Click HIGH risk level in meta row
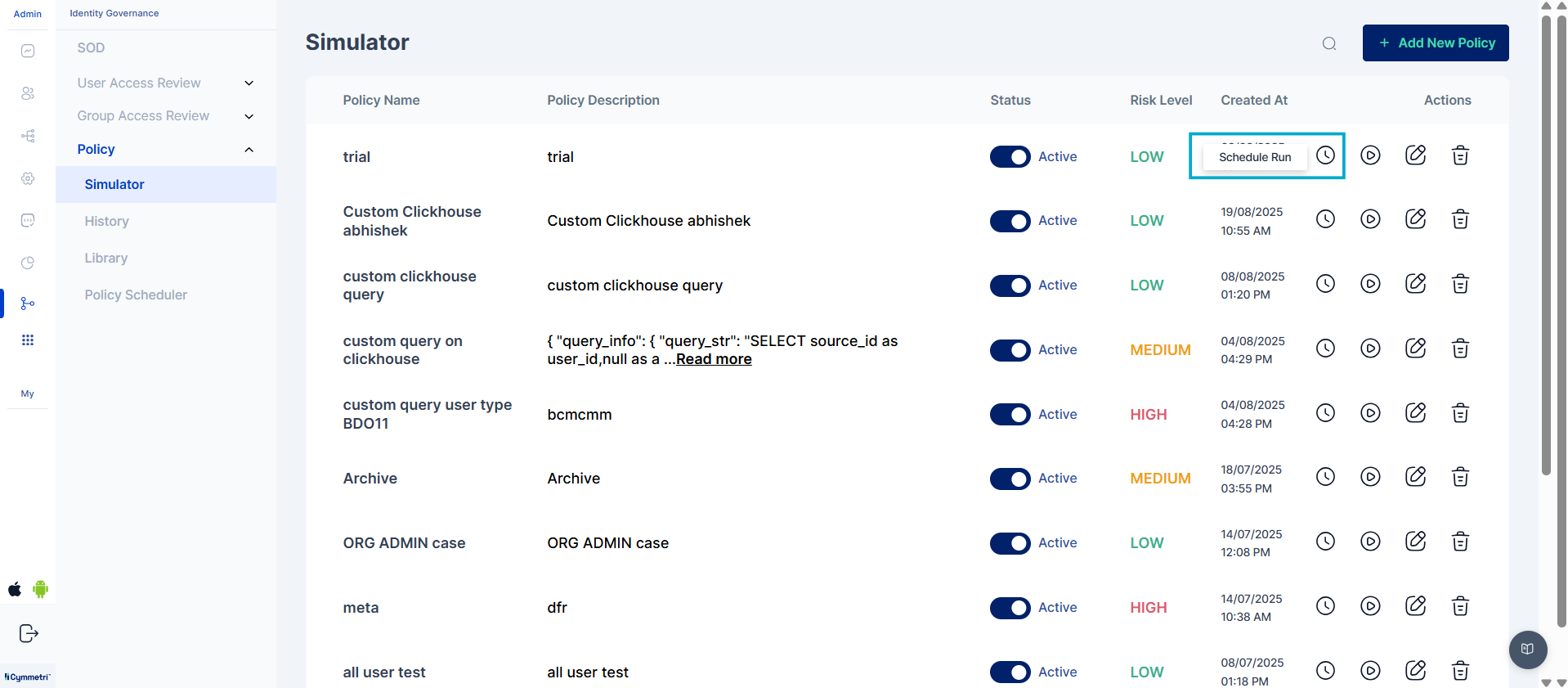 (1149, 608)
